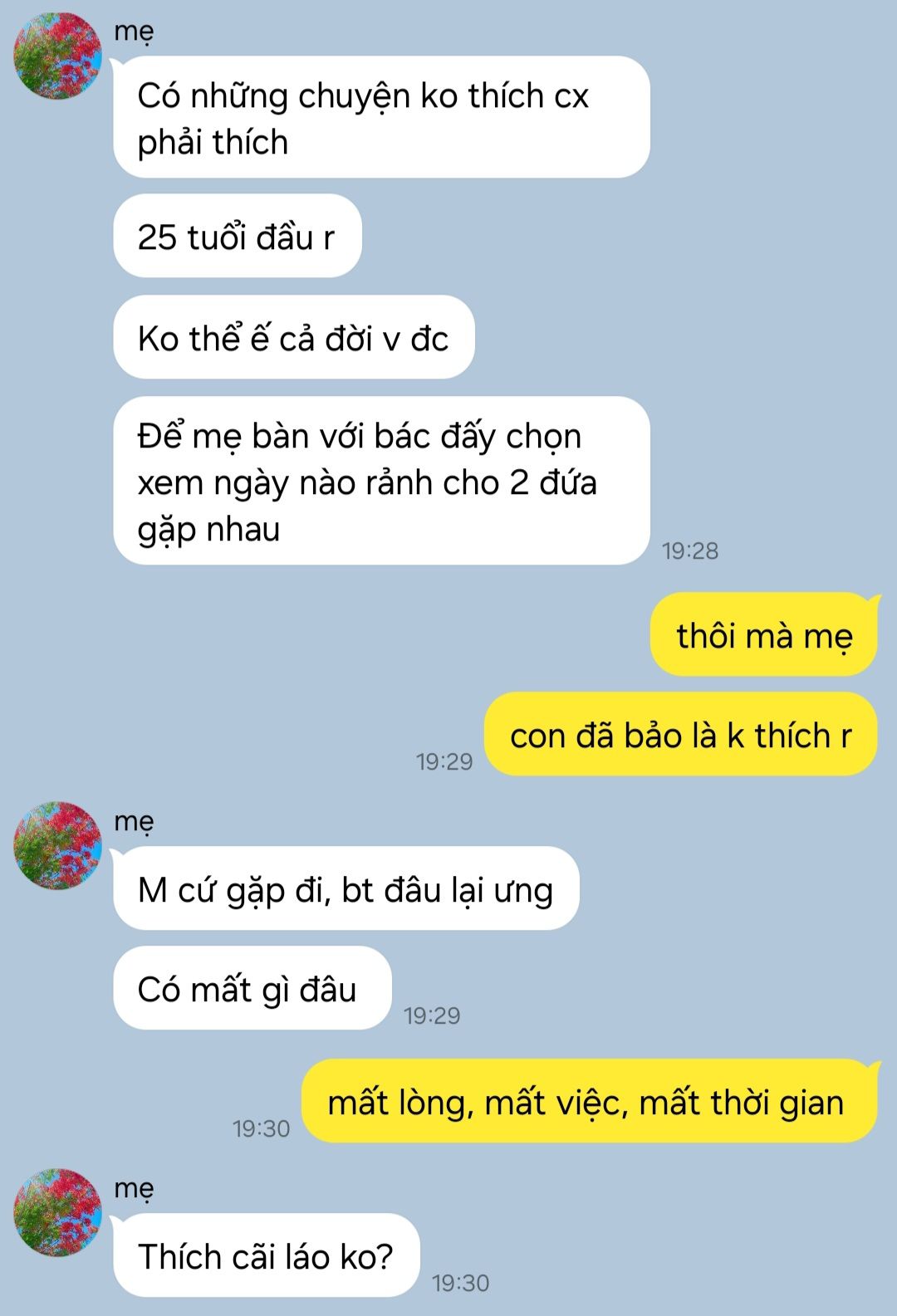The width and height of the screenshot is (897, 1316).
Task: Open mẹ's avatar beside the first message group
Action: (x=57, y=56)
